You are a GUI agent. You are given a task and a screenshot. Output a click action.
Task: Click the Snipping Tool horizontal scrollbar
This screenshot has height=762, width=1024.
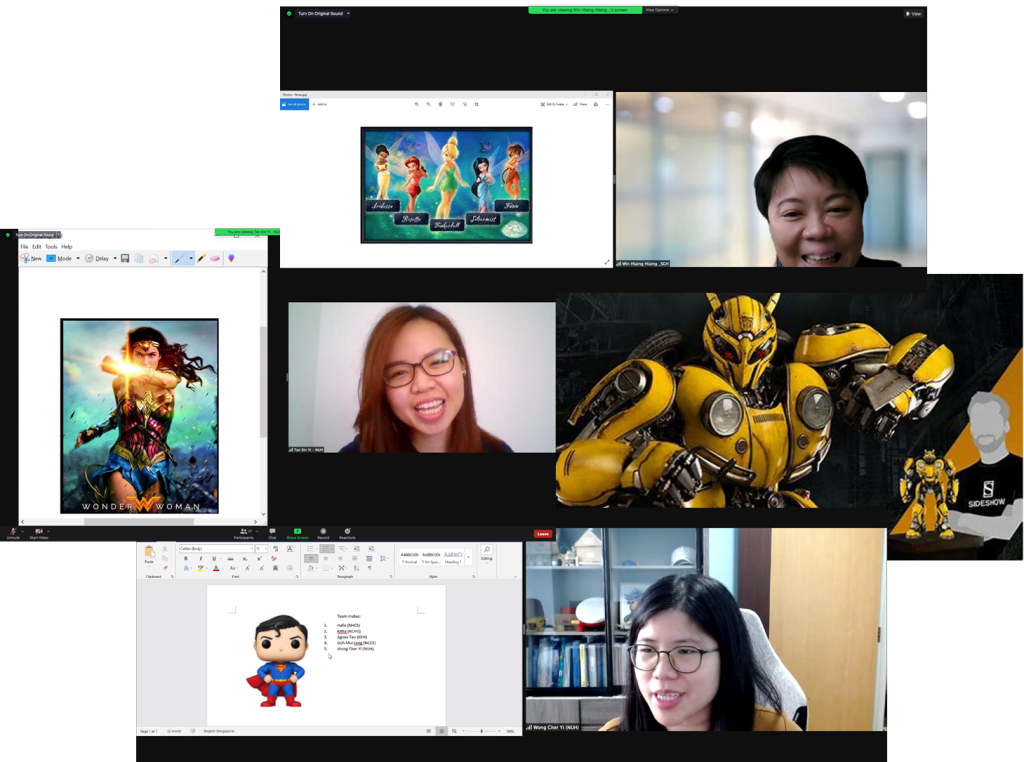(139, 522)
